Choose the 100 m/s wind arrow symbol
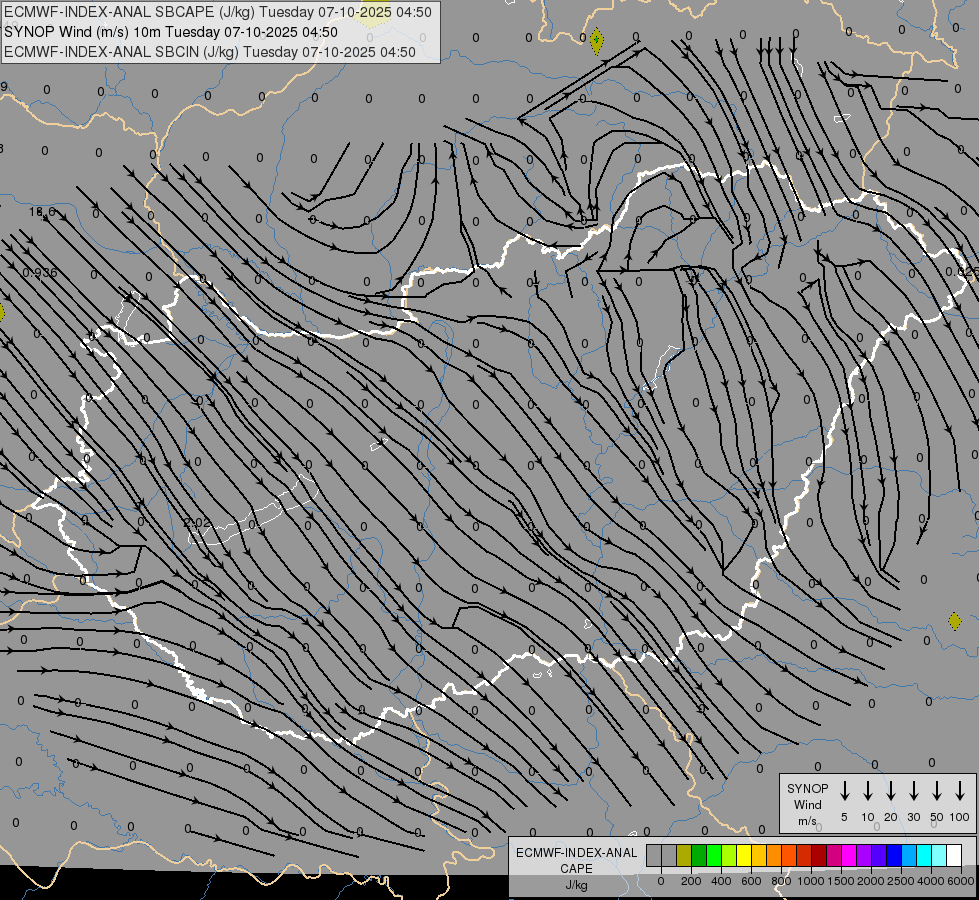This screenshot has width=979, height=900. (960, 791)
